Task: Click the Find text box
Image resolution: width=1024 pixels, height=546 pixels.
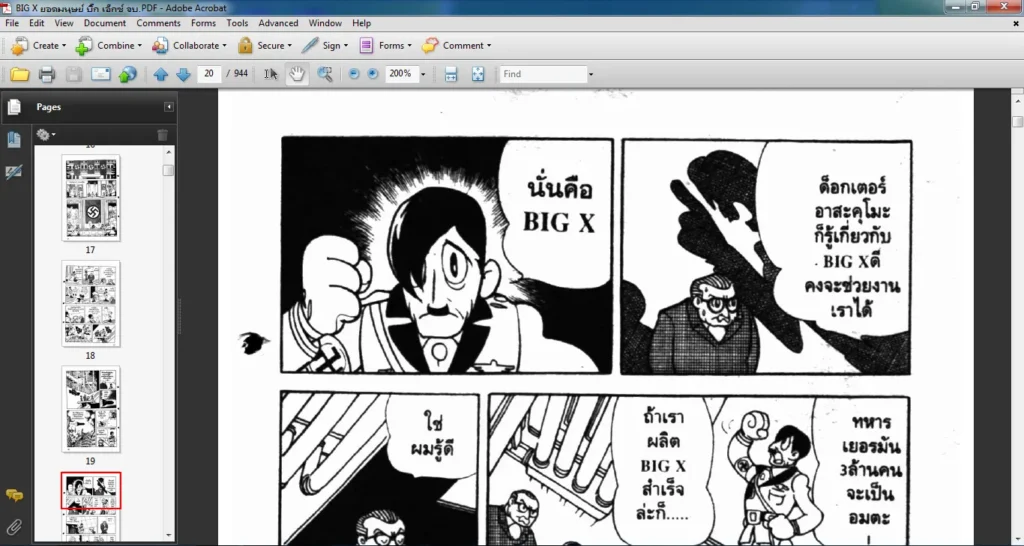Action: tap(543, 74)
